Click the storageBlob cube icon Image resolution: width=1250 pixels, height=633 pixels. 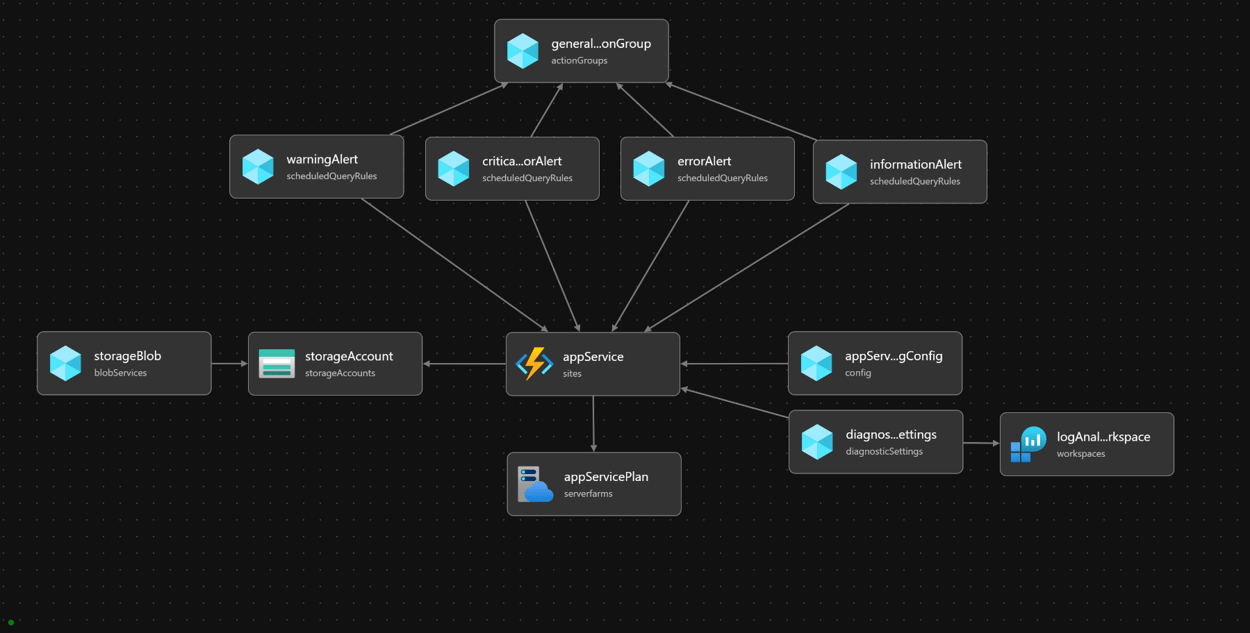pyautogui.click(x=65, y=363)
